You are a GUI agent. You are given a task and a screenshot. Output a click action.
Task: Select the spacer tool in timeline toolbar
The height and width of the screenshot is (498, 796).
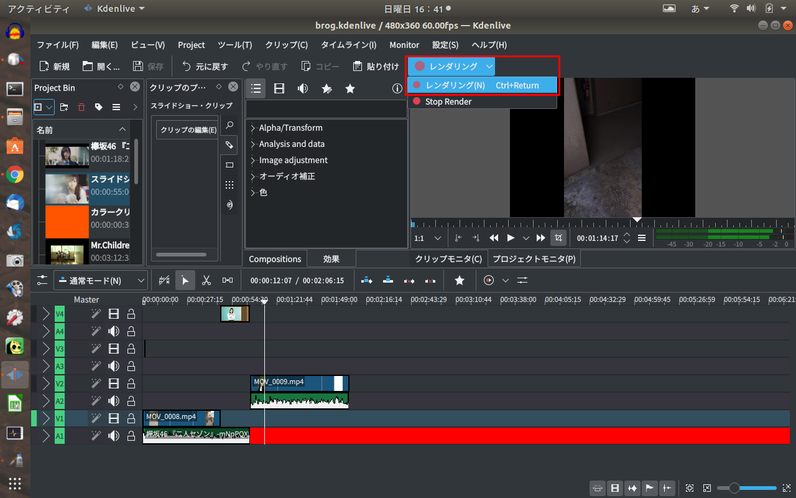pyautogui.click(x=227, y=280)
